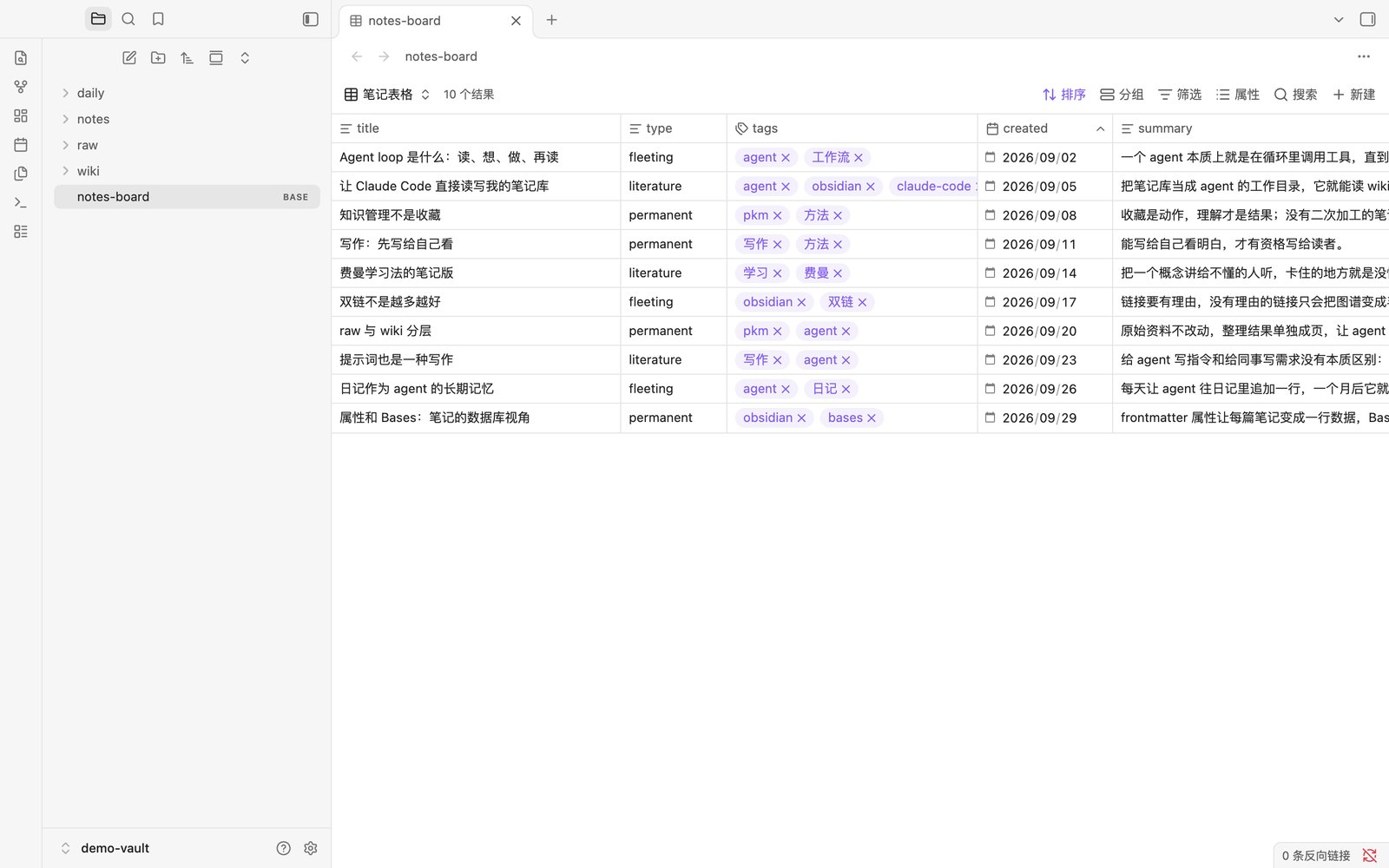Create a new folder icon
Image resolution: width=1389 pixels, height=868 pixels.
[158, 58]
